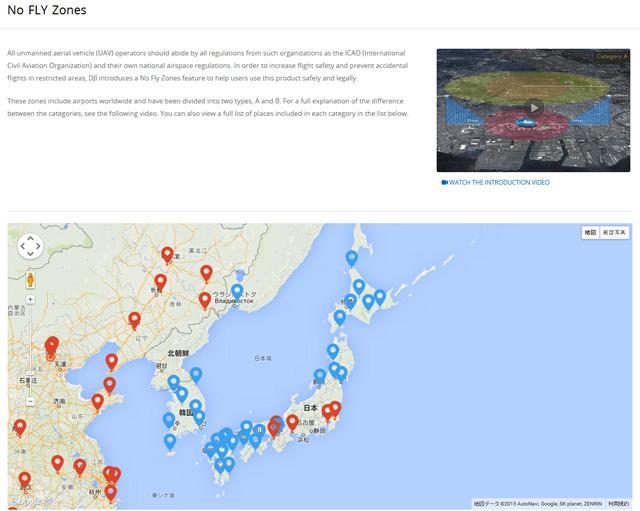The width and height of the screenshot is (640, 511).
Task: Pan the map up with the arrow control
Action: click(31, 239)
